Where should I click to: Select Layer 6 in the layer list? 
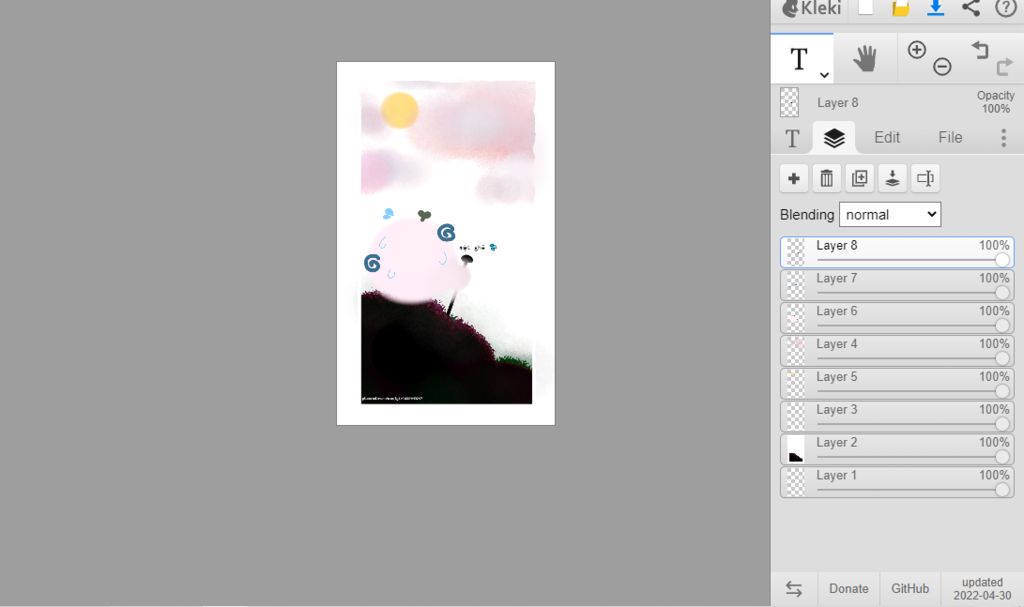click(x=897, y=318)
